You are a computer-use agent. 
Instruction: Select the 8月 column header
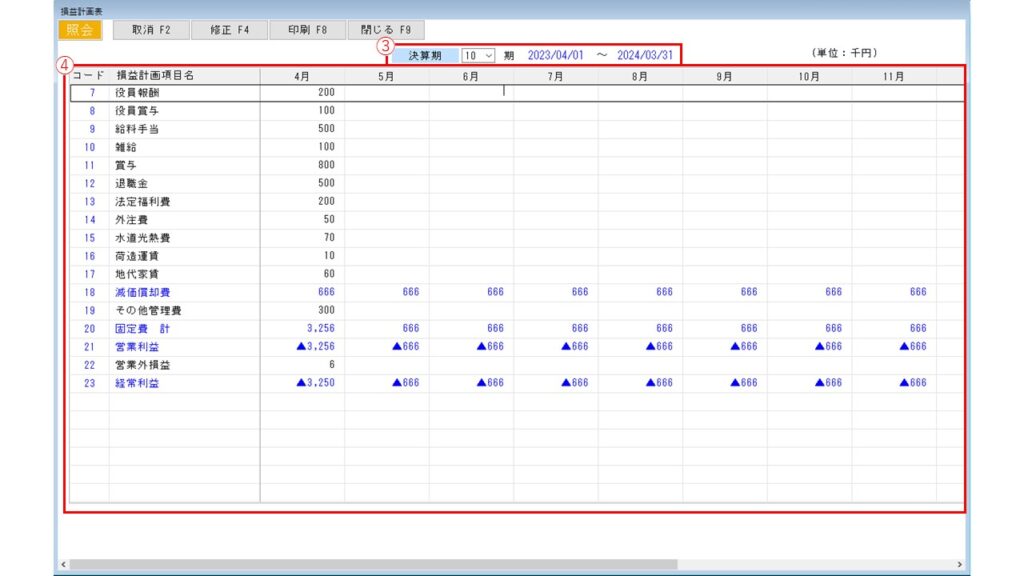(x=640, y=76)
